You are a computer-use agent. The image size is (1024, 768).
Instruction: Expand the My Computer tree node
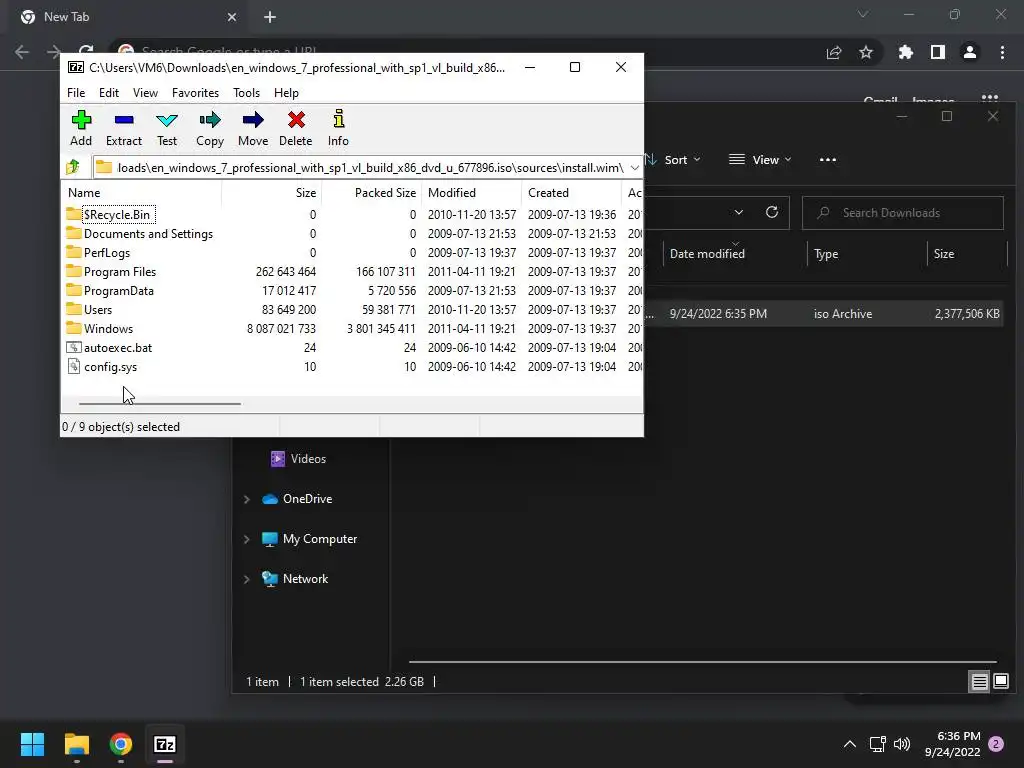pos(247,539)
